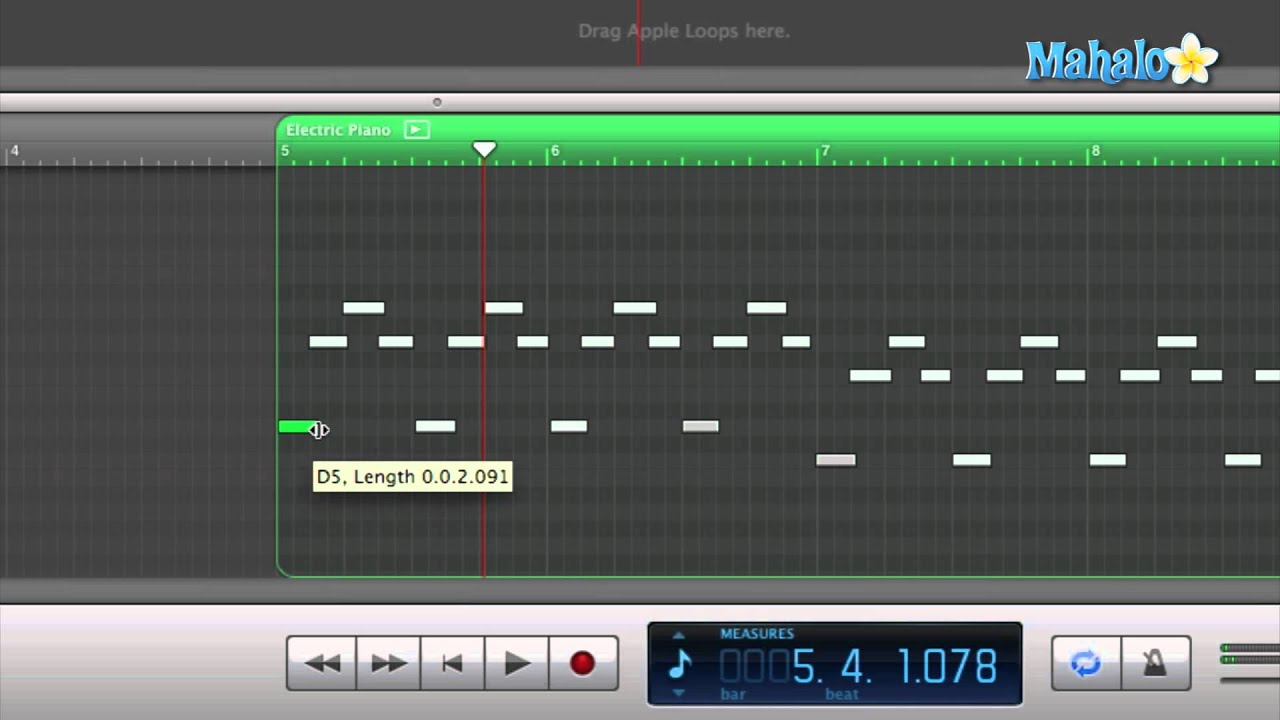This screenshot has height=720, width=1280.
Task: Select the gray note before measure 7
Action: 700,426
